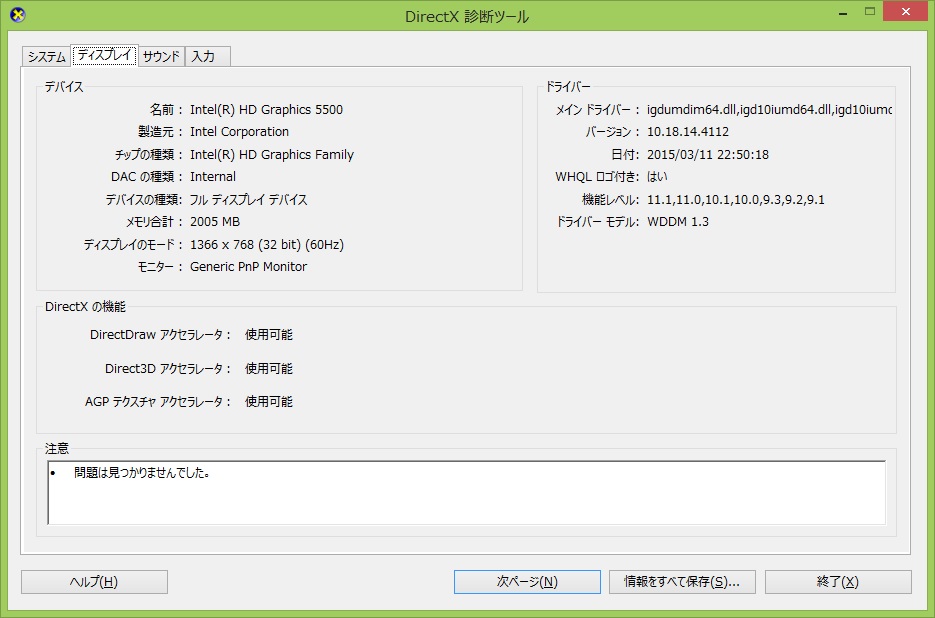Viewport: 935px width, 618px height.
Task: Select the text Intel(R) HD Graphics 5500
Action: click(x=266, y=110)
